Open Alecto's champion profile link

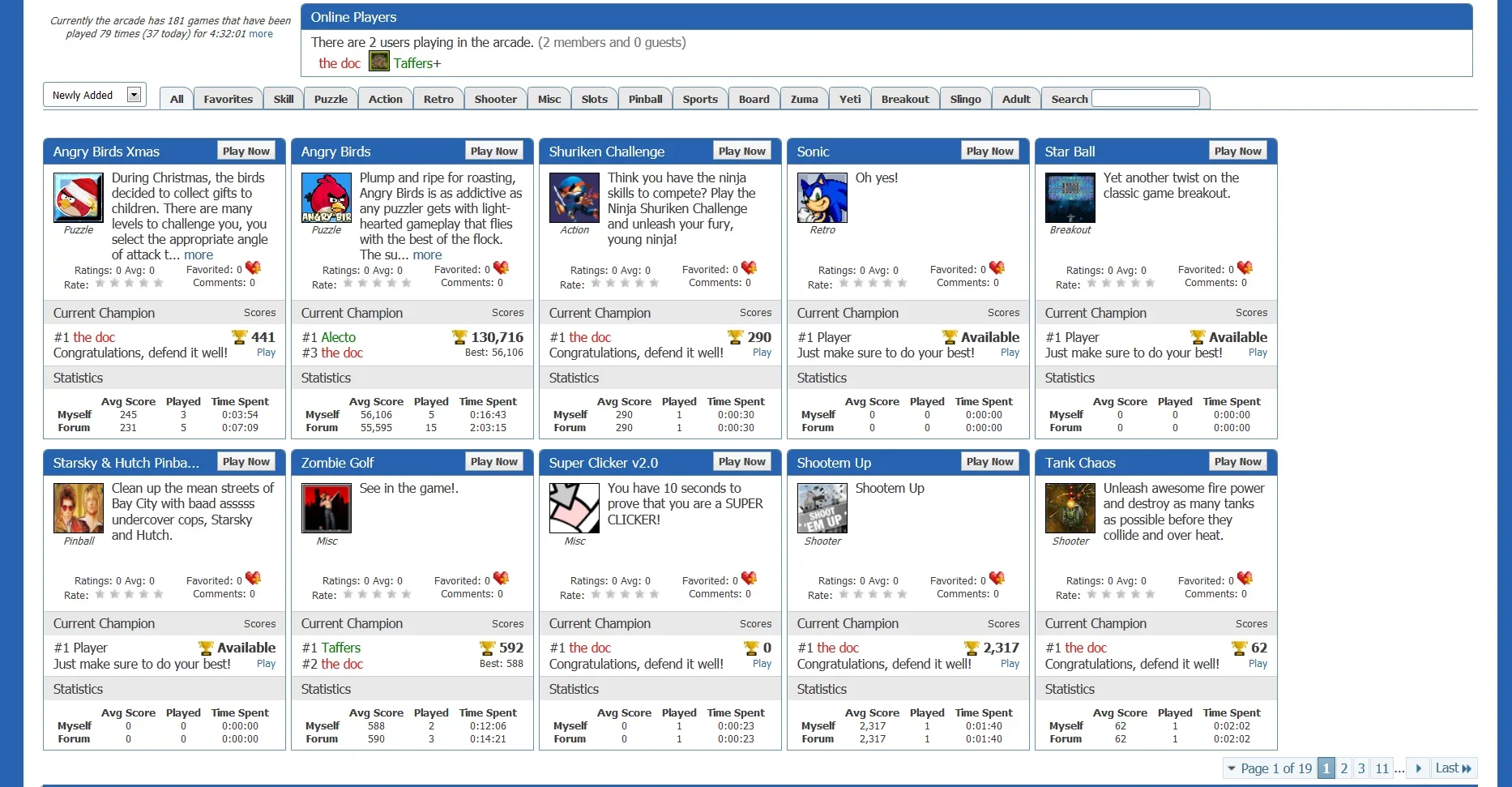(338, 337)
